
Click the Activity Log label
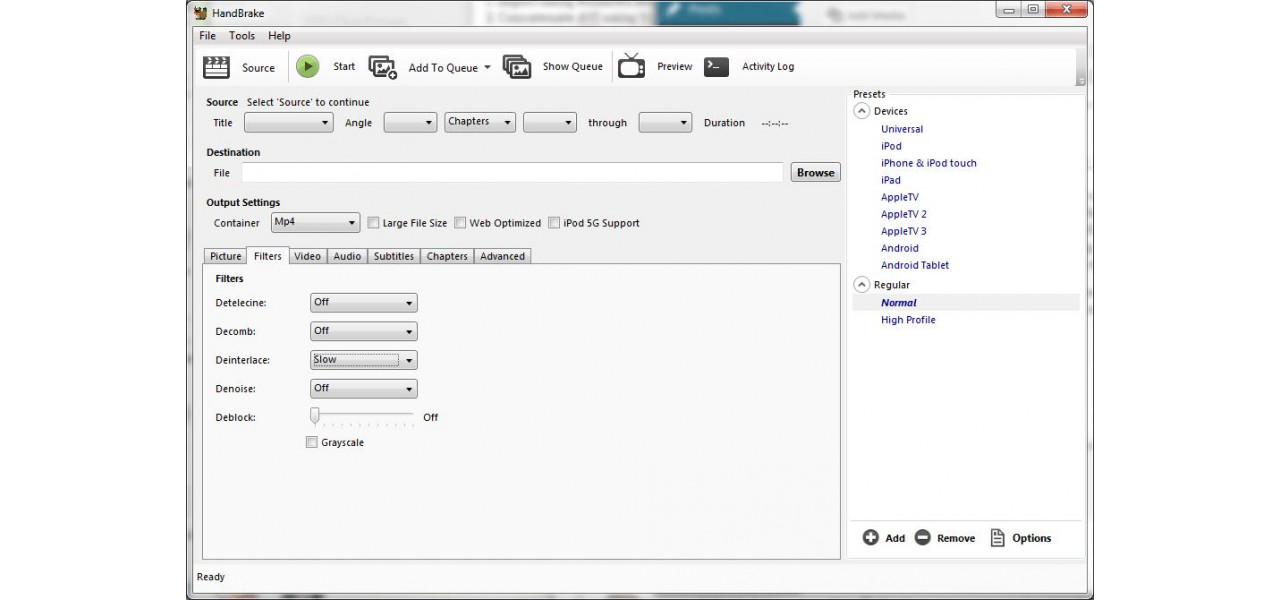[x=768, y=67]
